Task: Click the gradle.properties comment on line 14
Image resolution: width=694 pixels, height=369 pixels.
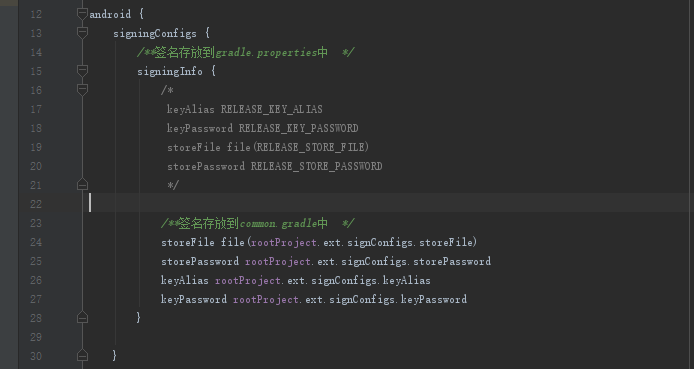Action: coord(266,53)
